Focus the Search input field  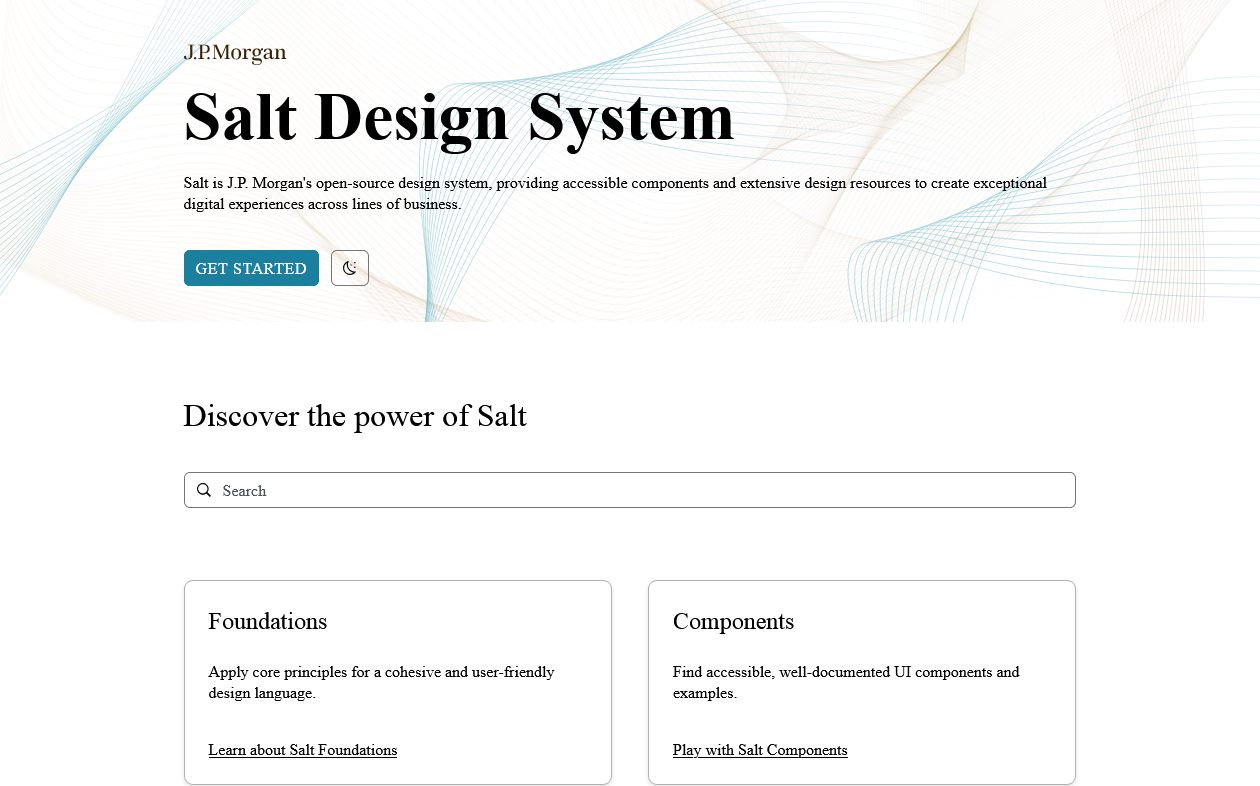[640, 490]
